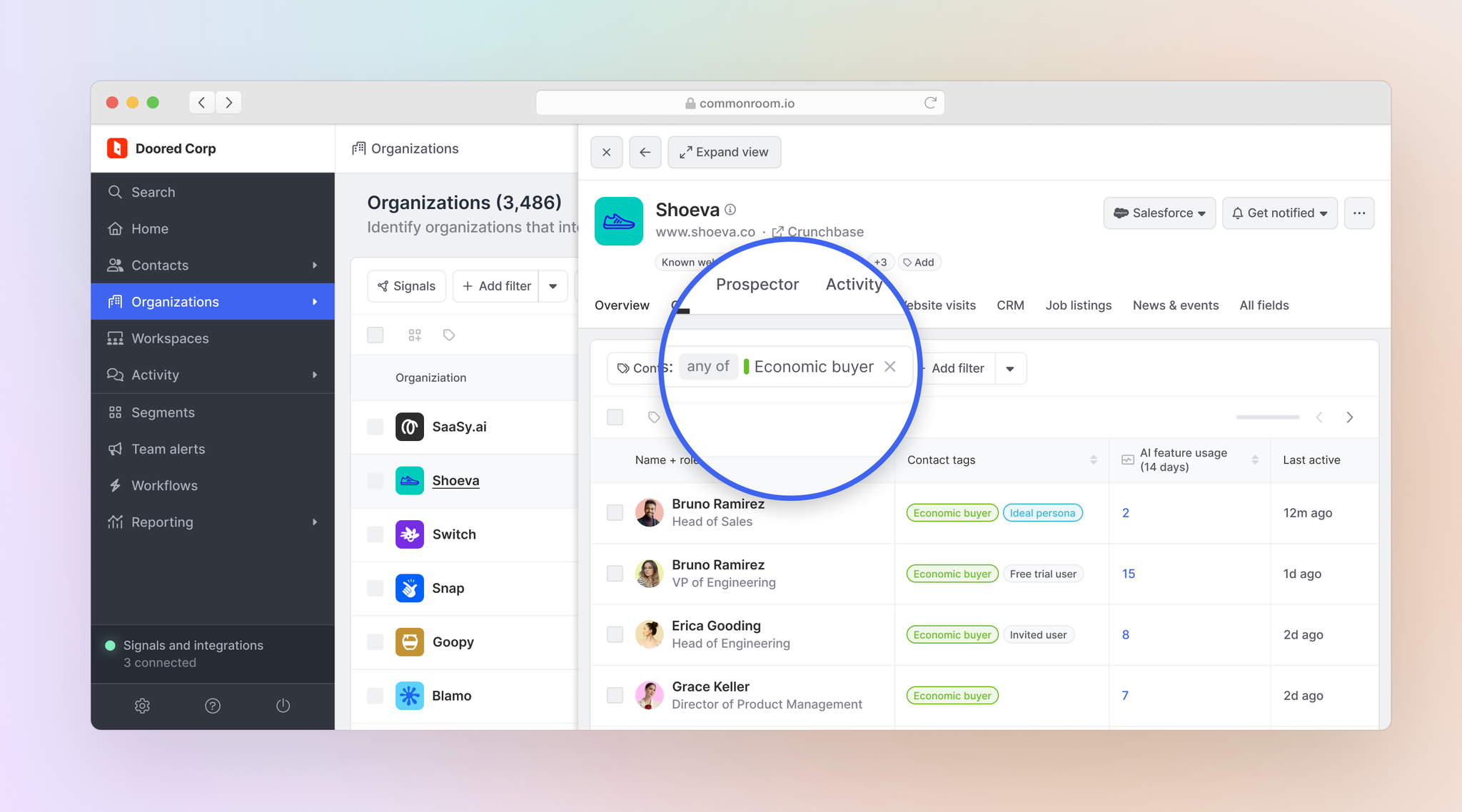Open the three-dots more options menu
Screen dimensions: 1462x812
(1358, 213)
